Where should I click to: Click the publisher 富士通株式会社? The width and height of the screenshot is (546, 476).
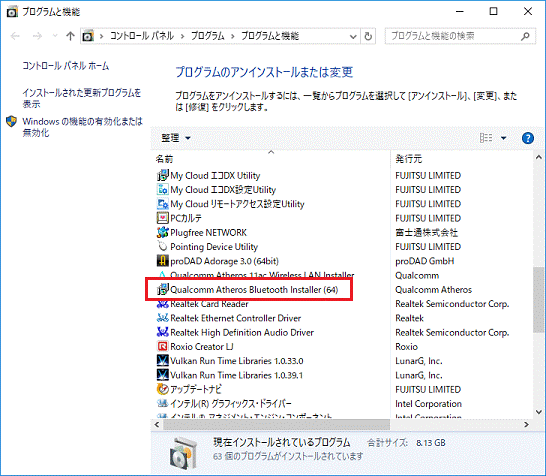click(x=427, y=232)
